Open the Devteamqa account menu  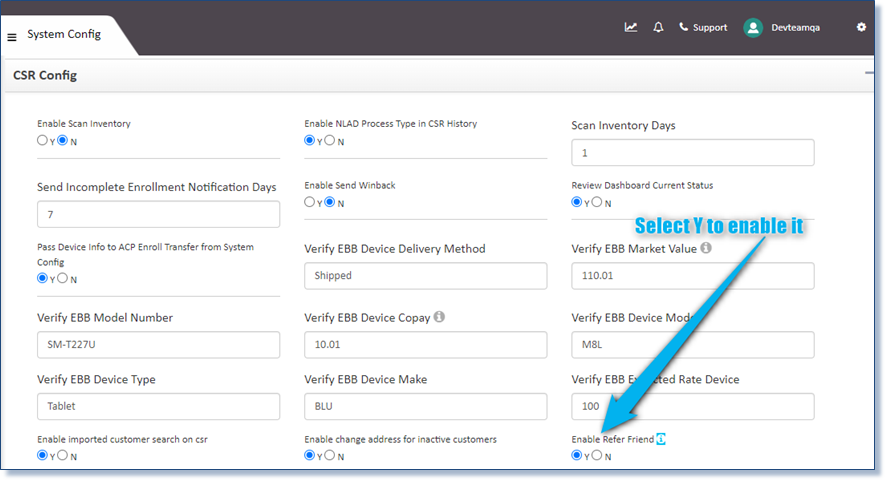point(796,27)
